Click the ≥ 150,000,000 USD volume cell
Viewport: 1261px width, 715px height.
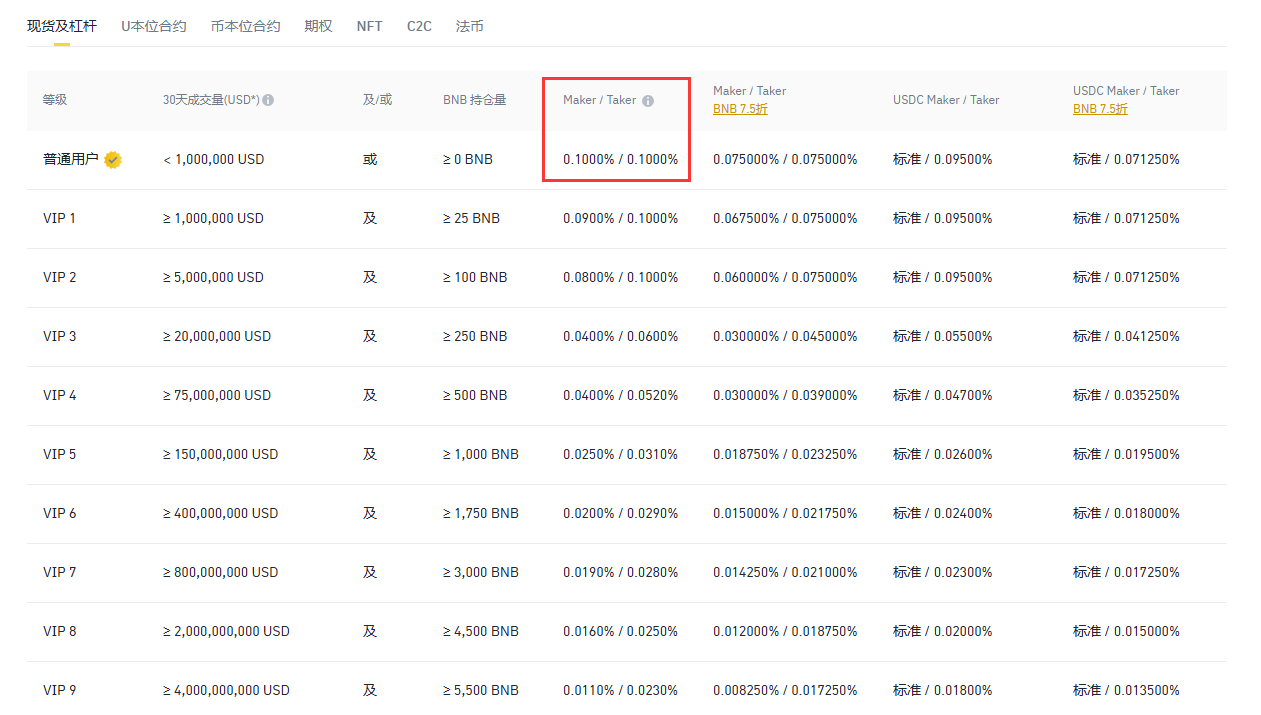click(221, 454)
